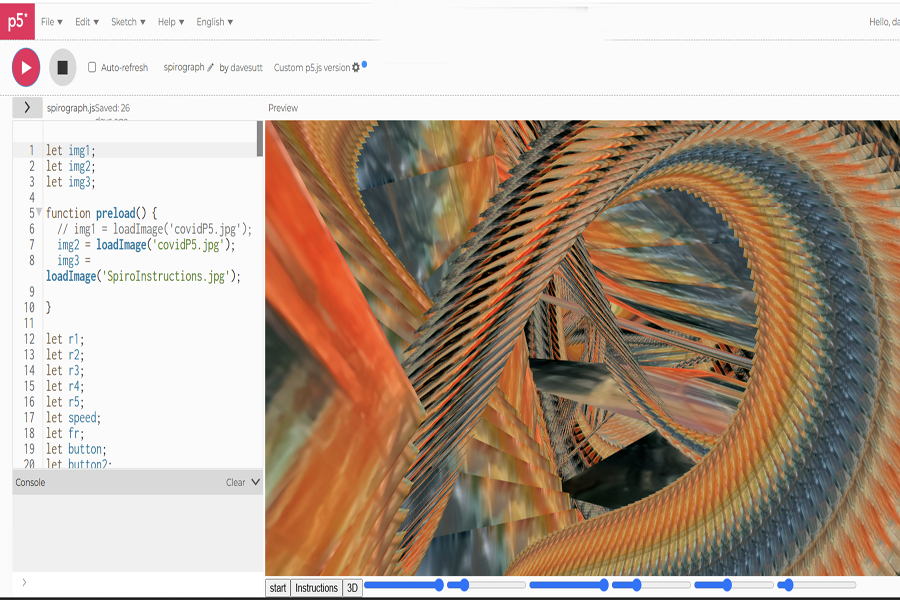Click the first blue slider below preview

(404, 585)
